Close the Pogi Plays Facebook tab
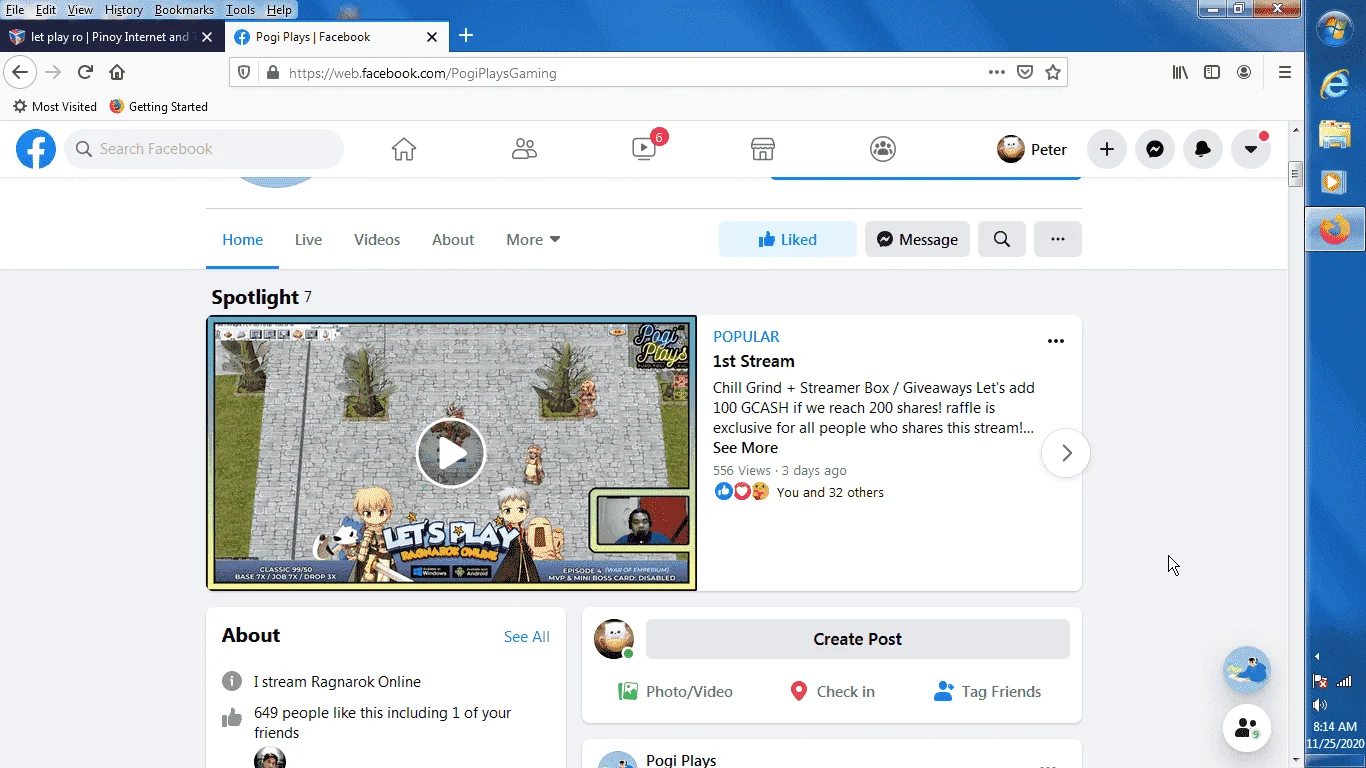The height and width of the screenshot is (768, 1366). click(432, 37)
